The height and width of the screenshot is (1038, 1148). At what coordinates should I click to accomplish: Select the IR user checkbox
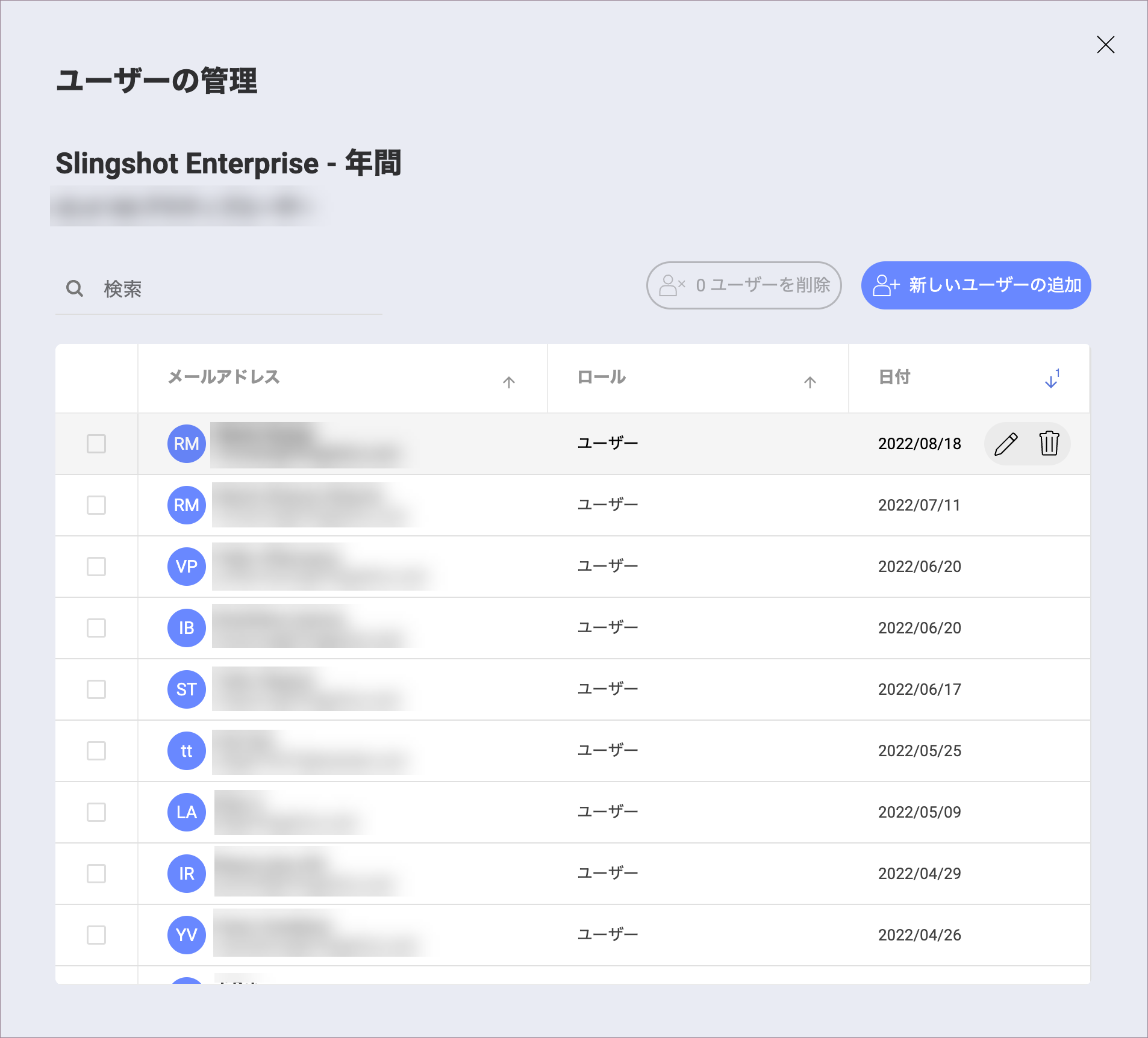pos(96,874)
